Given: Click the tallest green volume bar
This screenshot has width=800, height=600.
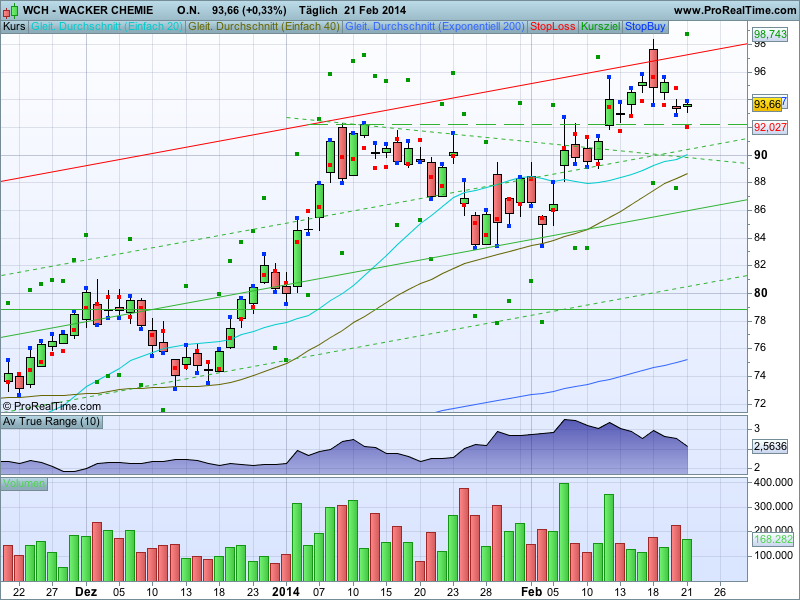Looking at the screenshot, I should 564,532.
